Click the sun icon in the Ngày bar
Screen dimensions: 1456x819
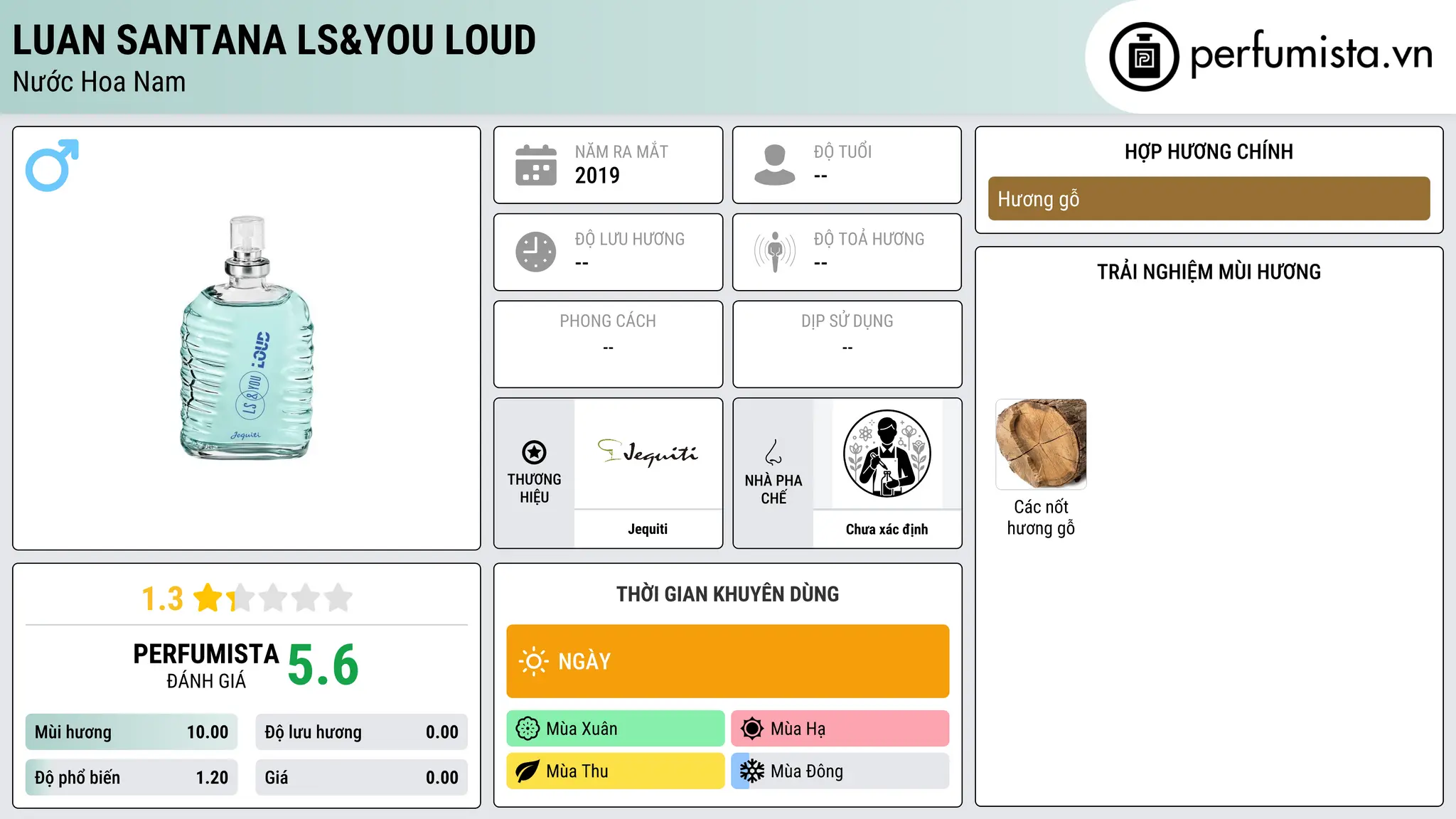coord(533,661)
